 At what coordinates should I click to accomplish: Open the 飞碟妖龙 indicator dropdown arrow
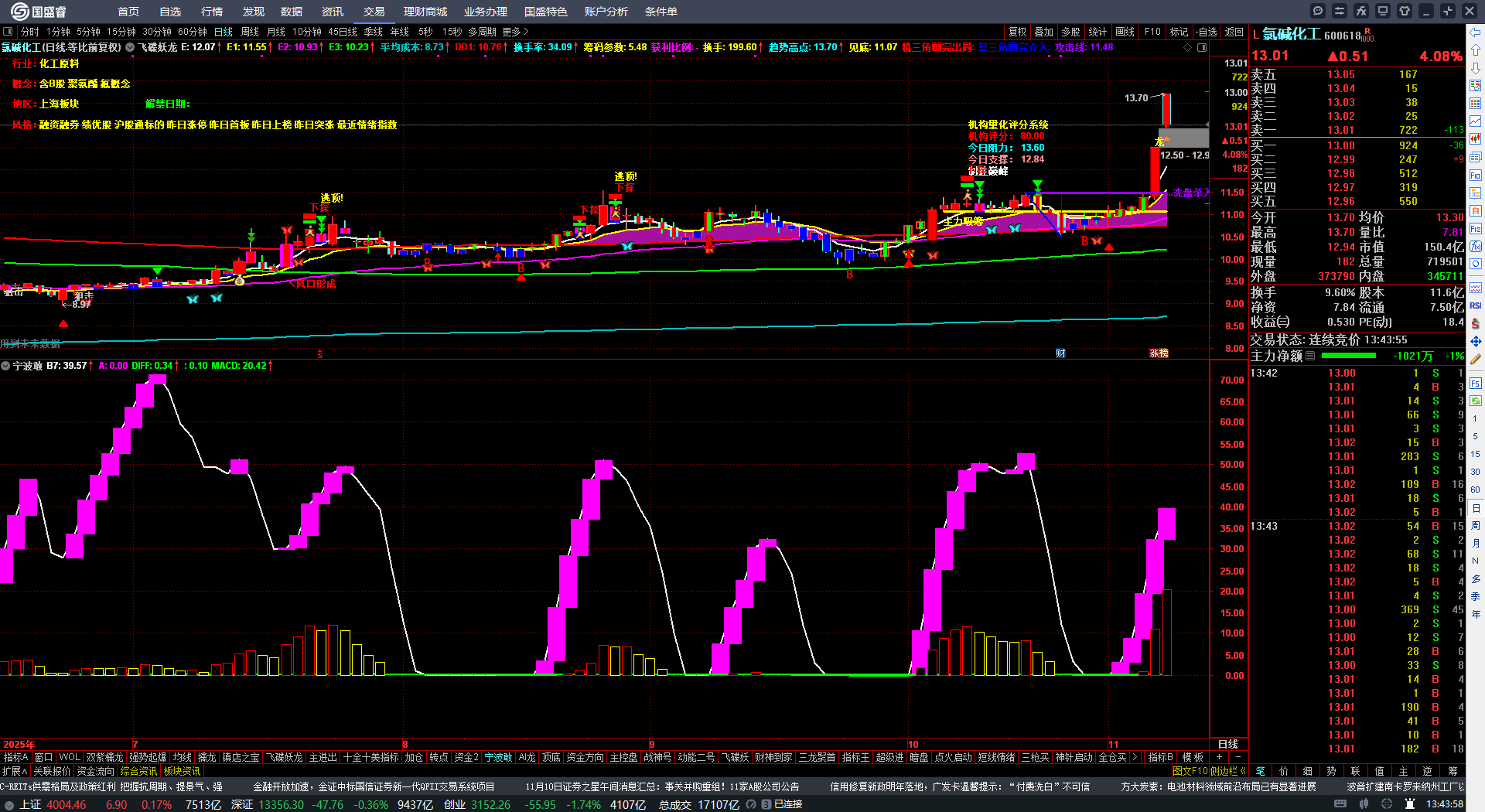[x=131, y=47]
